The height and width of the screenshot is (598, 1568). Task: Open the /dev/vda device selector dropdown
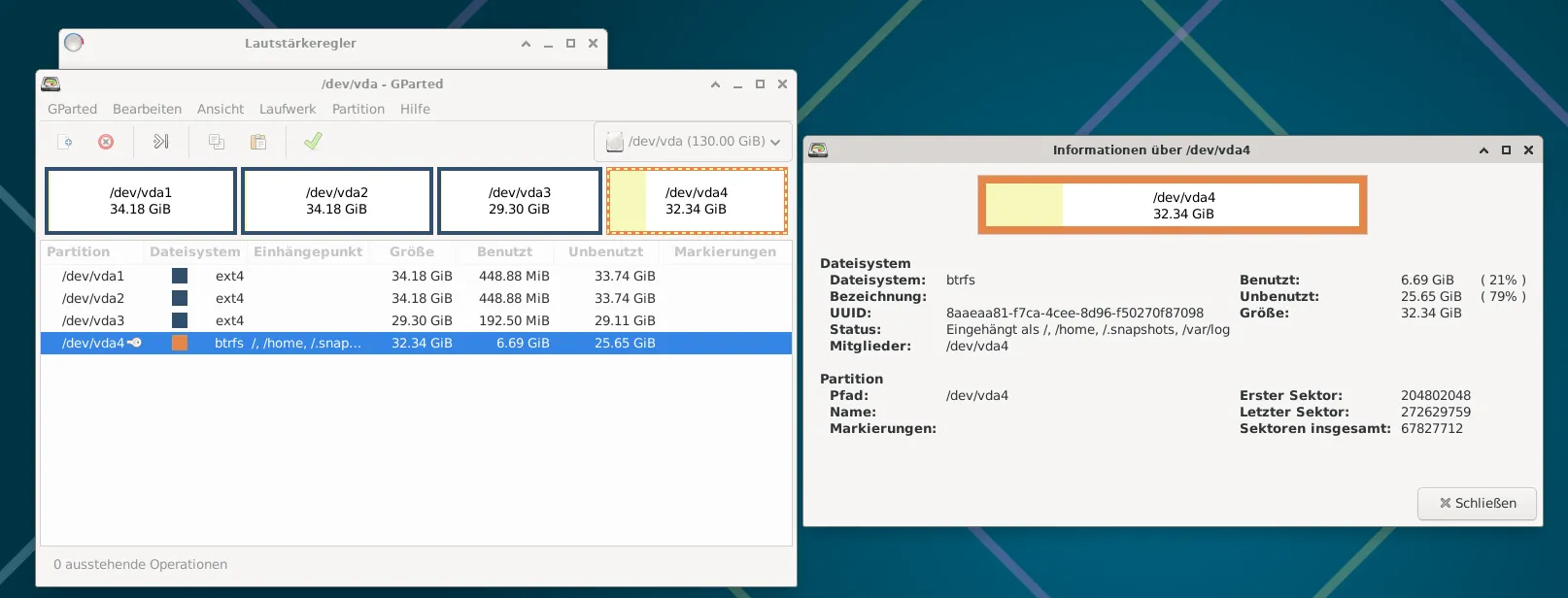[693, 142]
